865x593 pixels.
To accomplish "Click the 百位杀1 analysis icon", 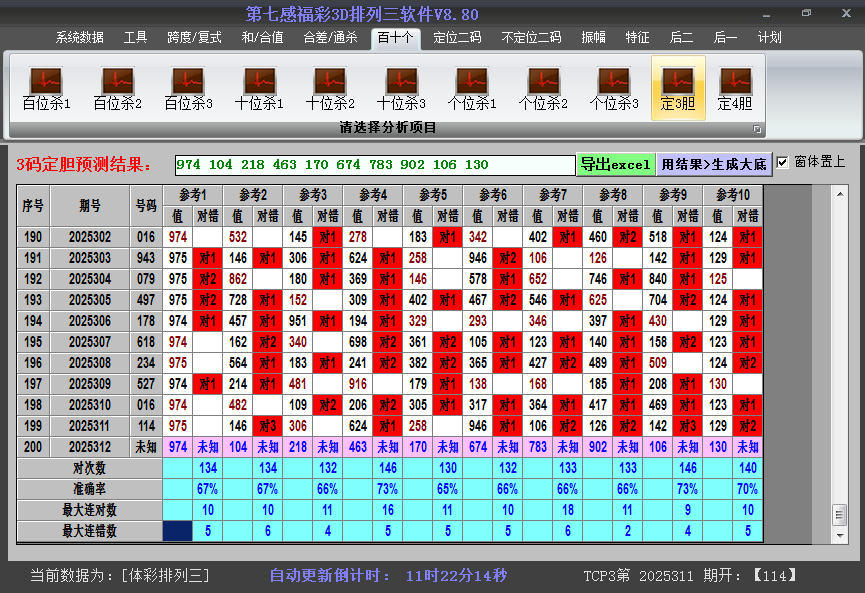I will pos(46,88).
